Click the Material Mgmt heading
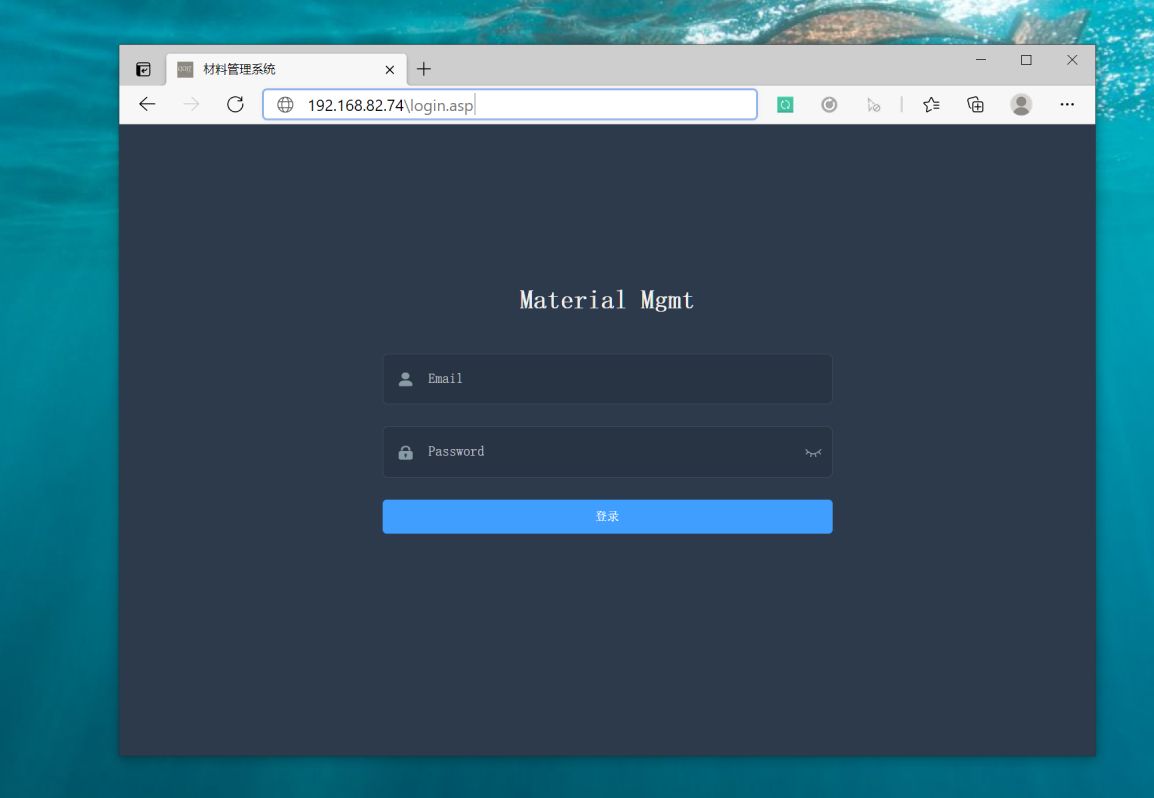Image resolution: width=1154 pixels, height=798 pixels. (606, 300)
